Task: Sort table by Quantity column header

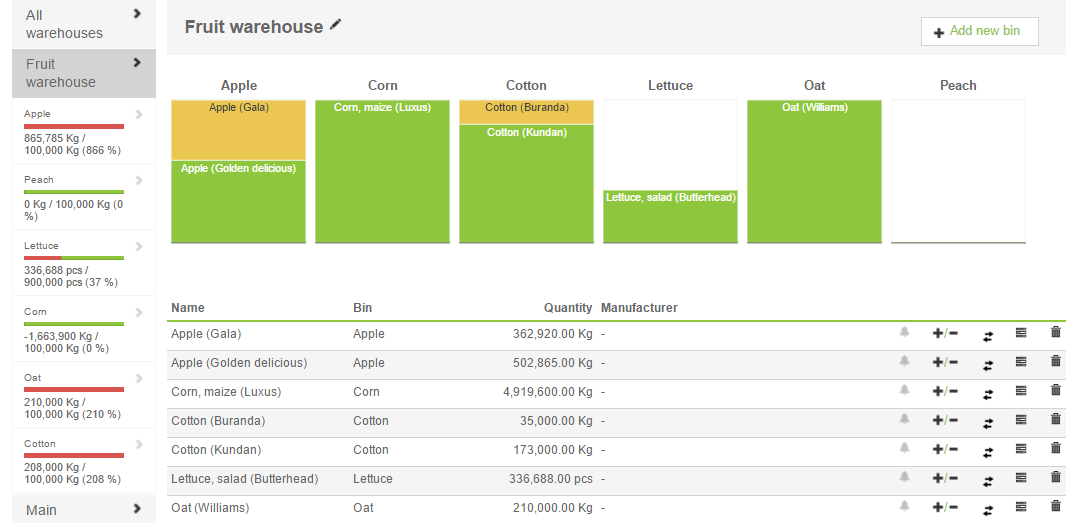Action: click(567, 308)
